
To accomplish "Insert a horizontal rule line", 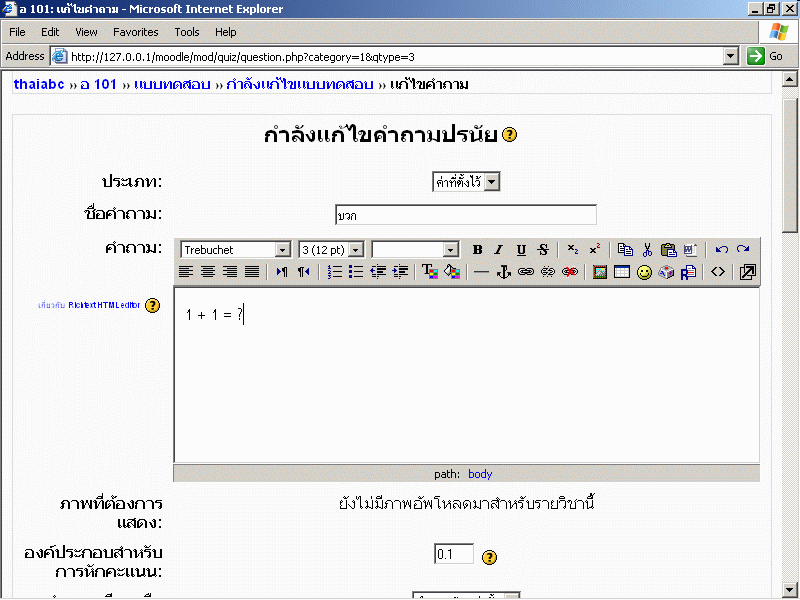I will [481, 272].
